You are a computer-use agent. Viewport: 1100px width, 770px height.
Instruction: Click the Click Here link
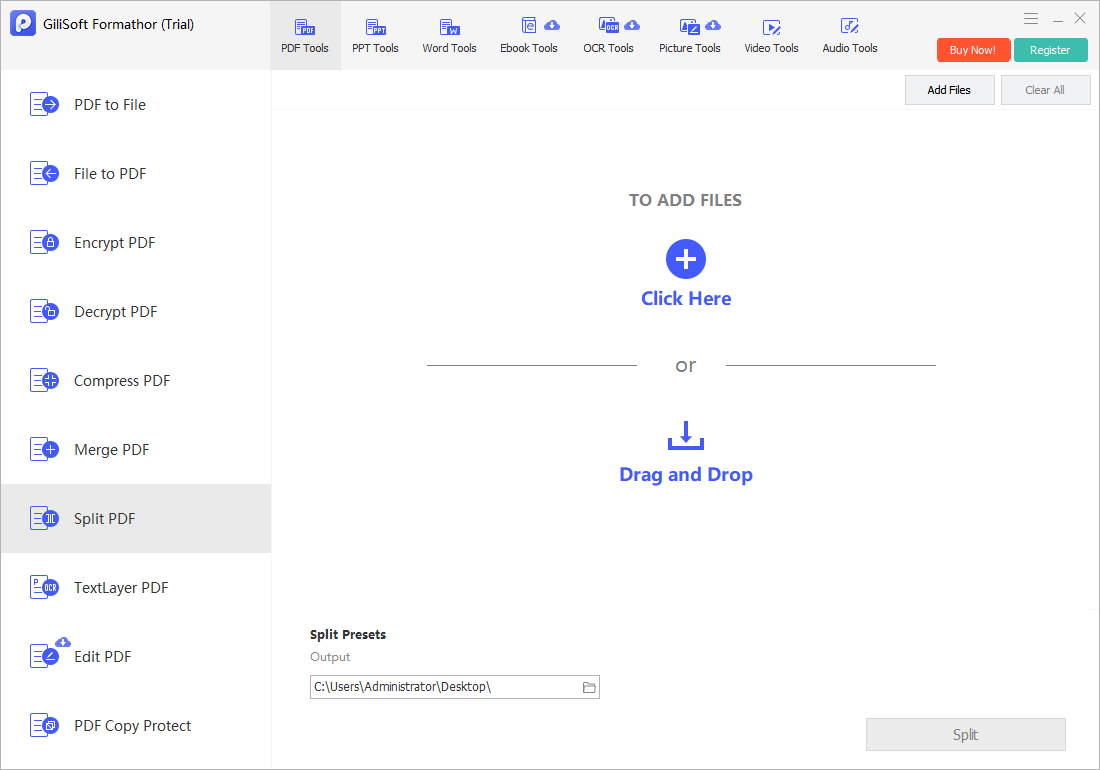tap(686, 298)
